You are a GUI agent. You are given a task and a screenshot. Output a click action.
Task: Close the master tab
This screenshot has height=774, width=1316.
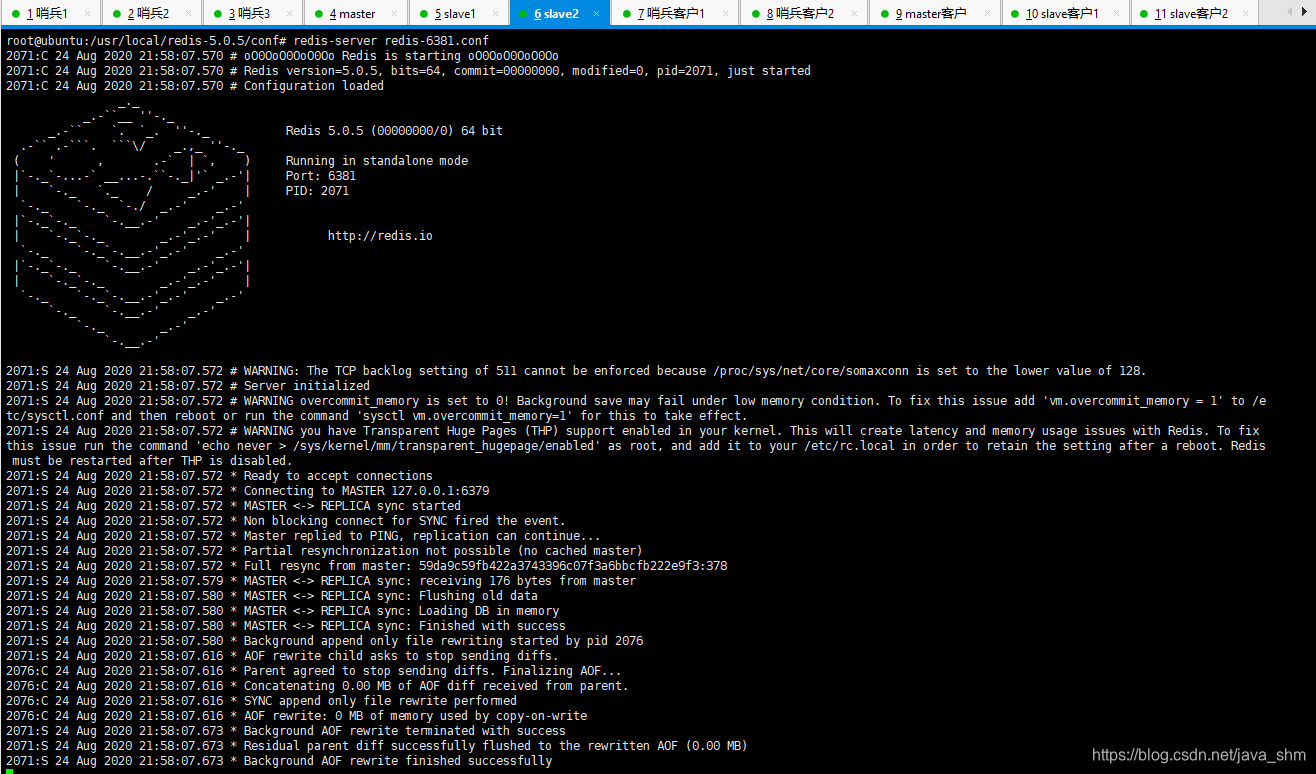[x=394, y=14]
